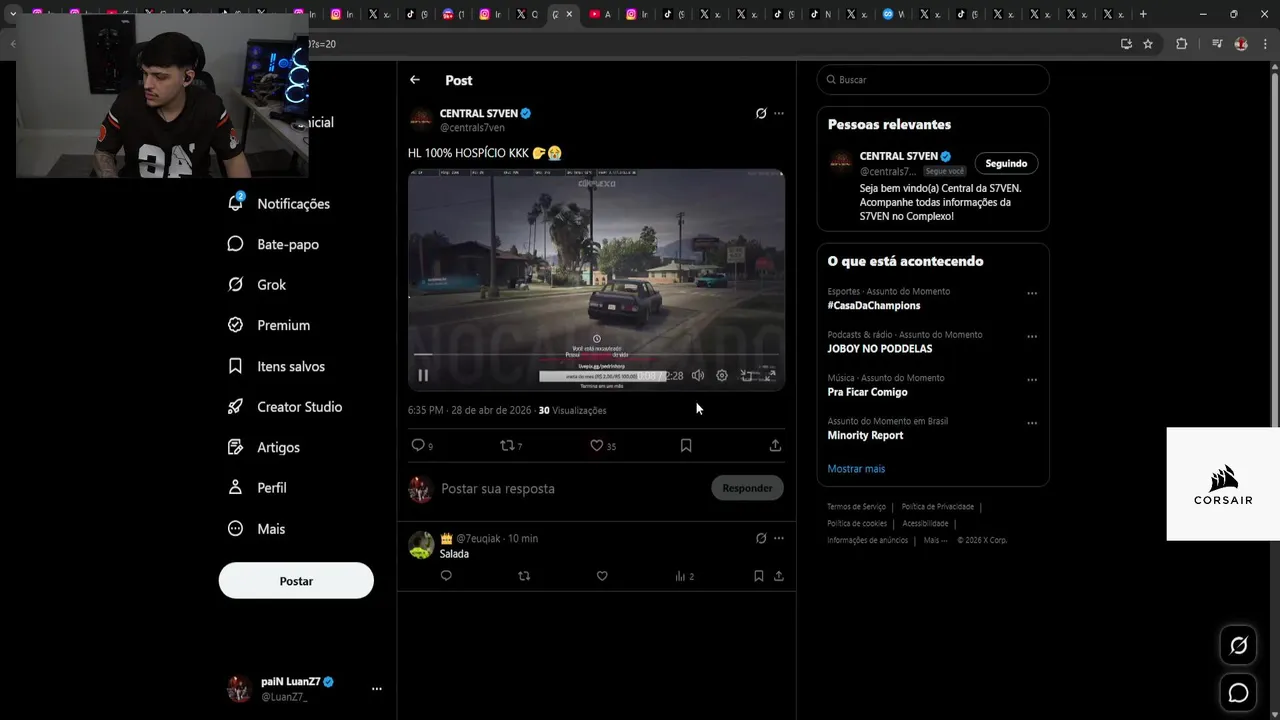Click Mostrar mais under trends

click(856, 469)
